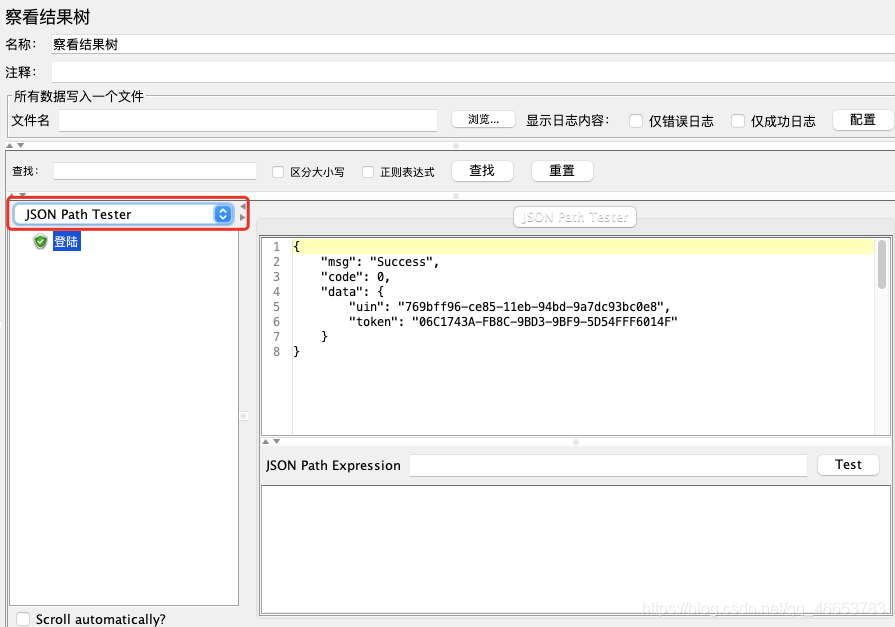
Task: Click the green shield success icon beside 登陆
Action: point(40,242)
